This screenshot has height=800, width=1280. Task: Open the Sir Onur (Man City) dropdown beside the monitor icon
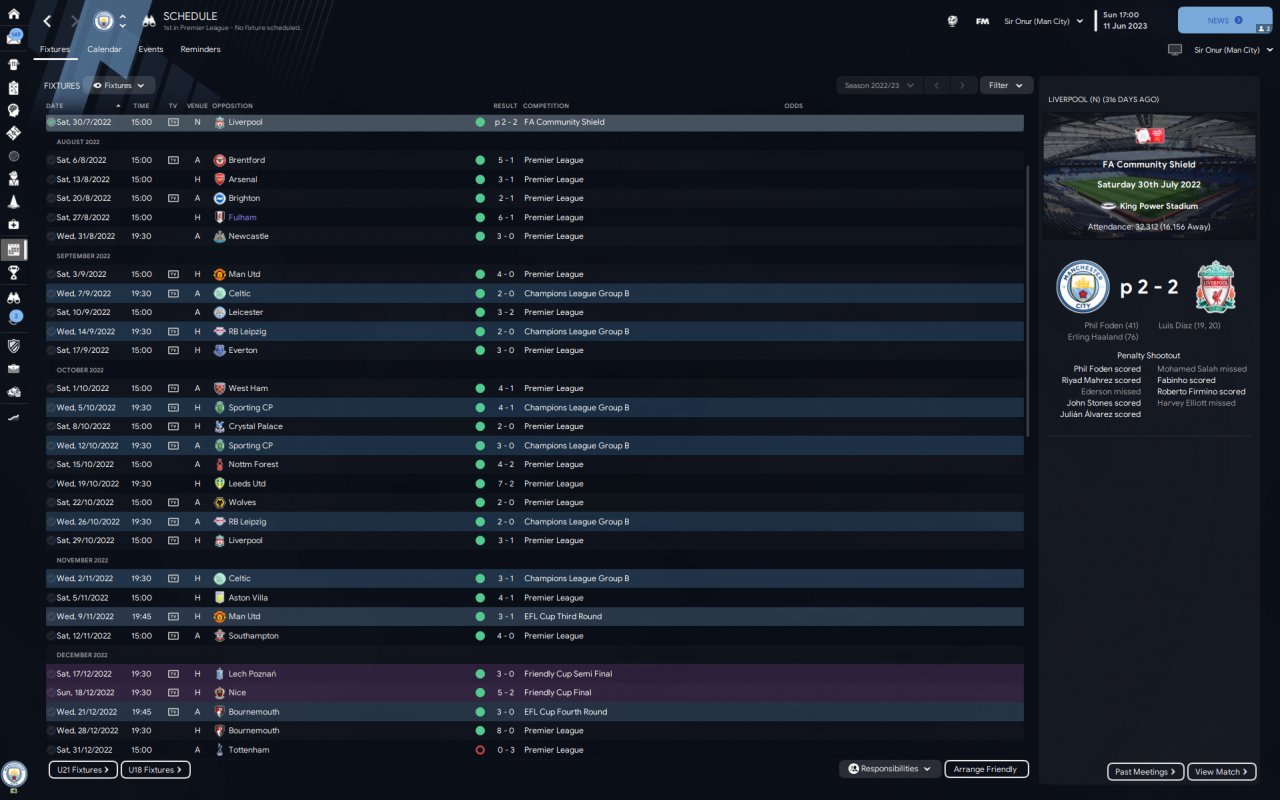(1234, 50)
